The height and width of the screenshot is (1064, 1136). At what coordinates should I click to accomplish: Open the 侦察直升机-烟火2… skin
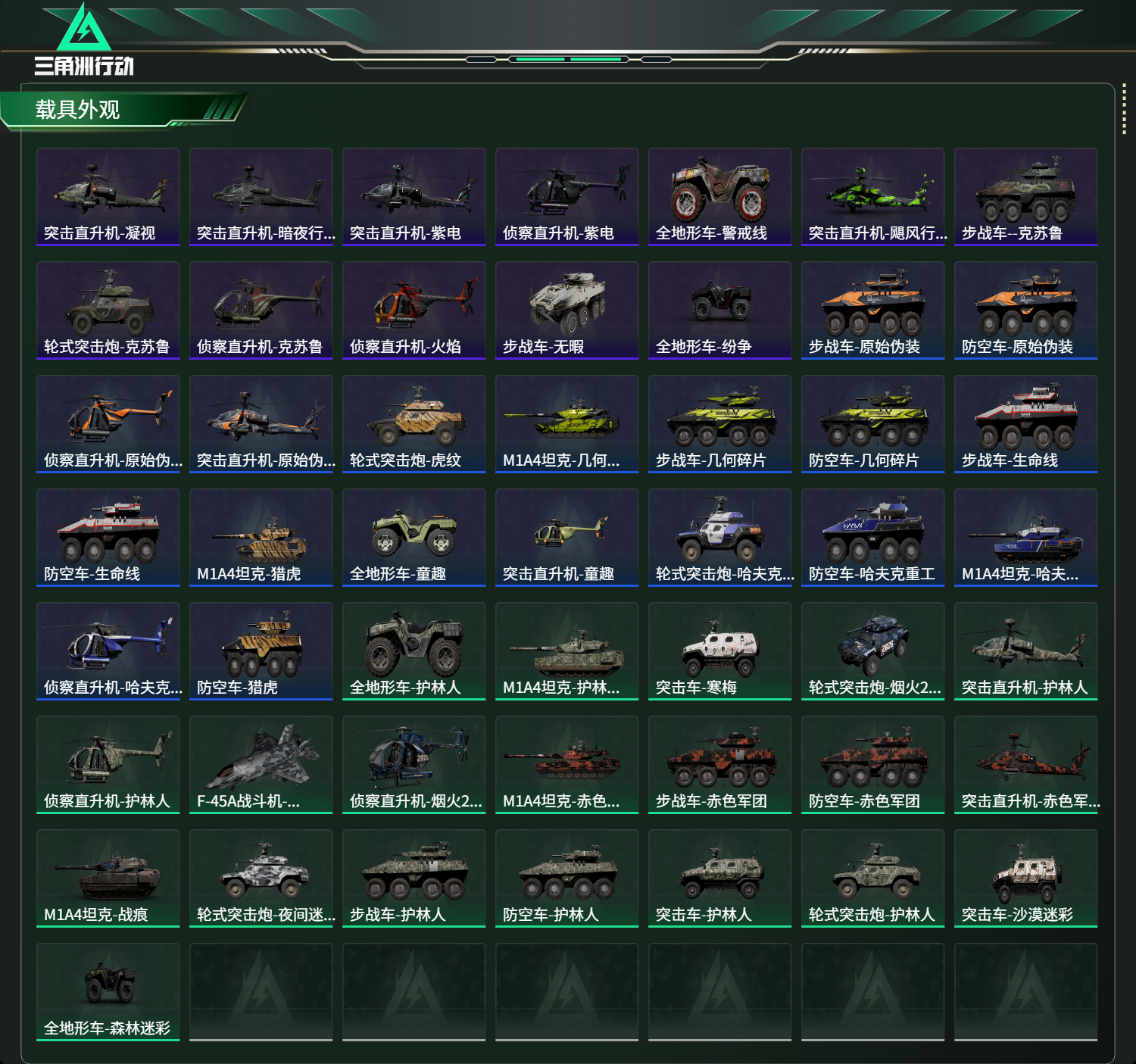click(414, 765)
